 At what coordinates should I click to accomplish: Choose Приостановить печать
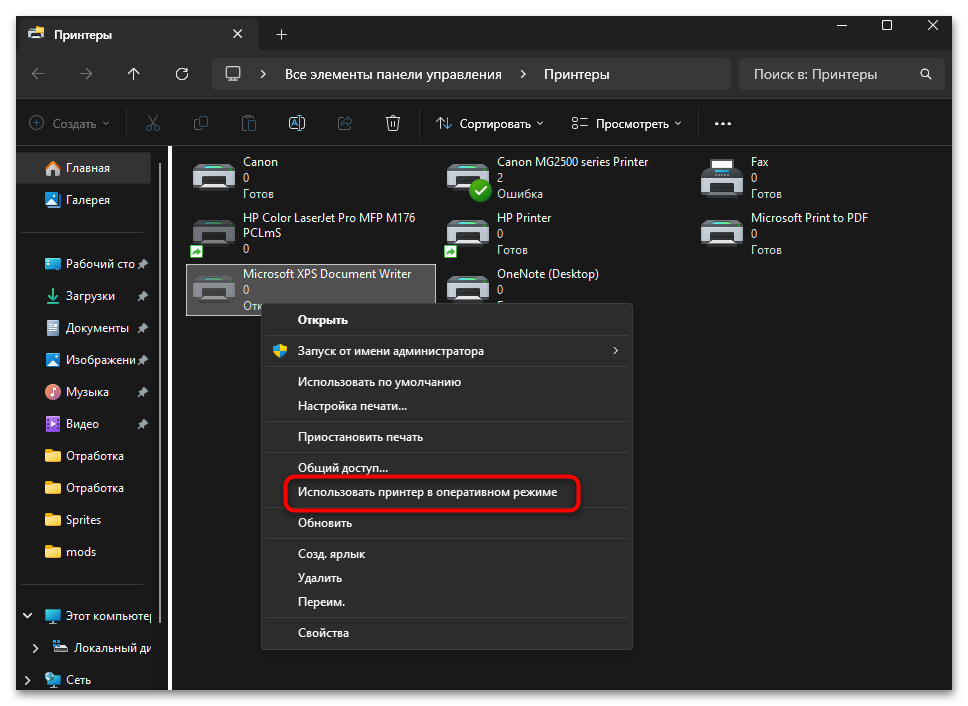click(447, 437)
